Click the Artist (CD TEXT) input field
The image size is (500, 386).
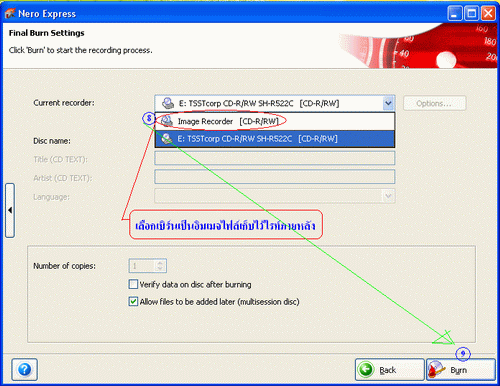(275, 177)
